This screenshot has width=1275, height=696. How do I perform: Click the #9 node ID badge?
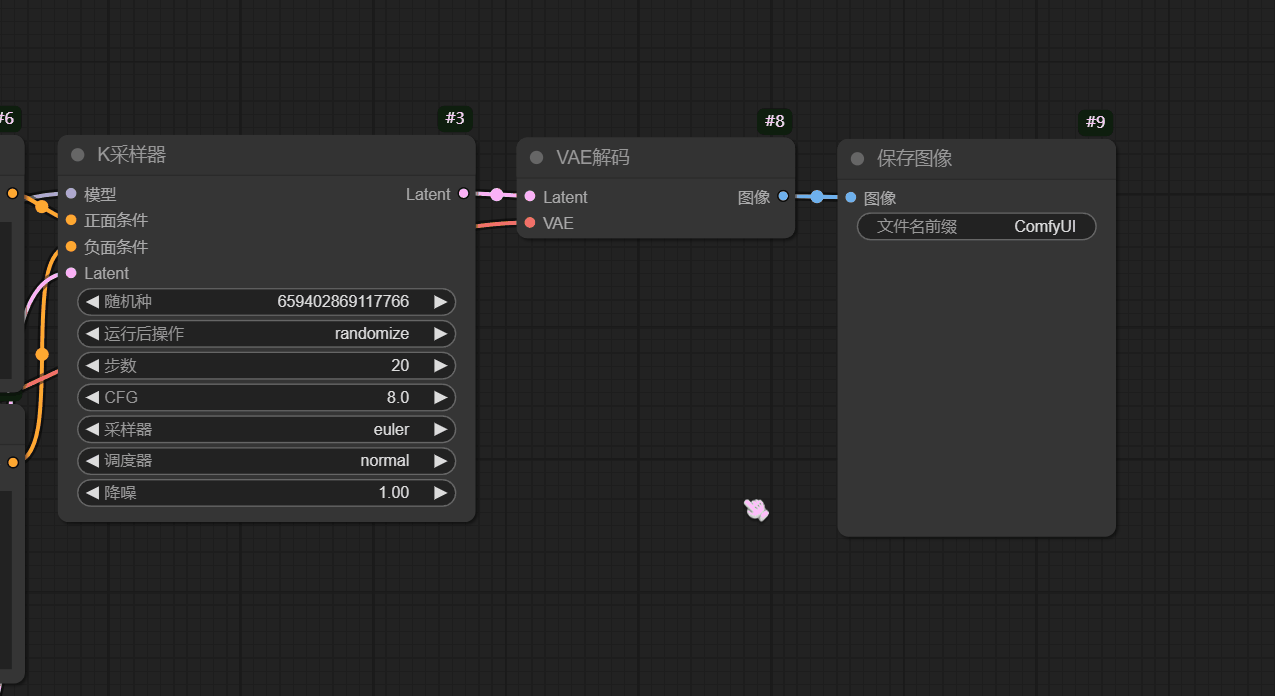click(1096, 122)
